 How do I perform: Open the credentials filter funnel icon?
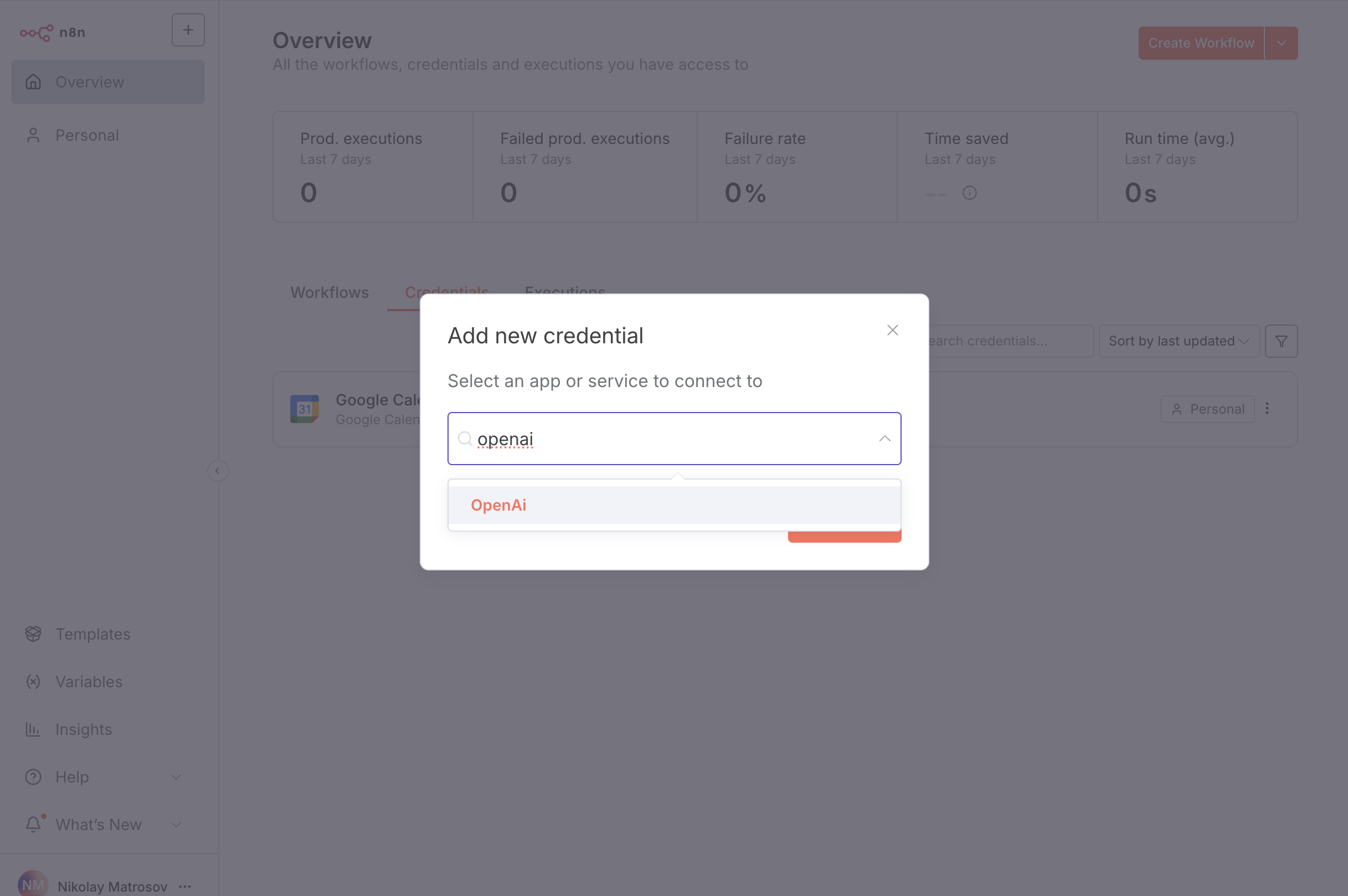[1281, 341]
